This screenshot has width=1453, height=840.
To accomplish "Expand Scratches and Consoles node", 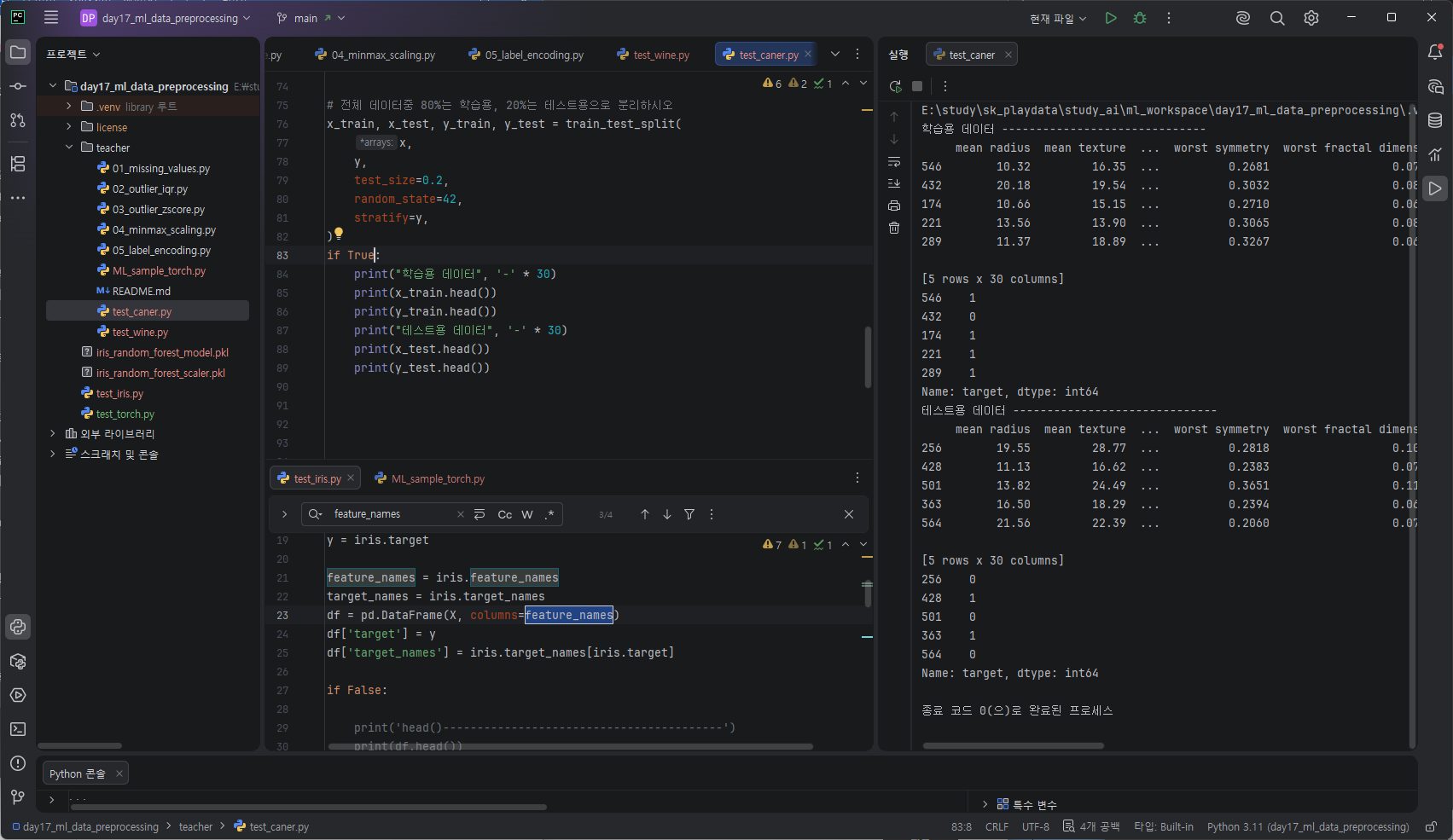I will pos(53,454).
